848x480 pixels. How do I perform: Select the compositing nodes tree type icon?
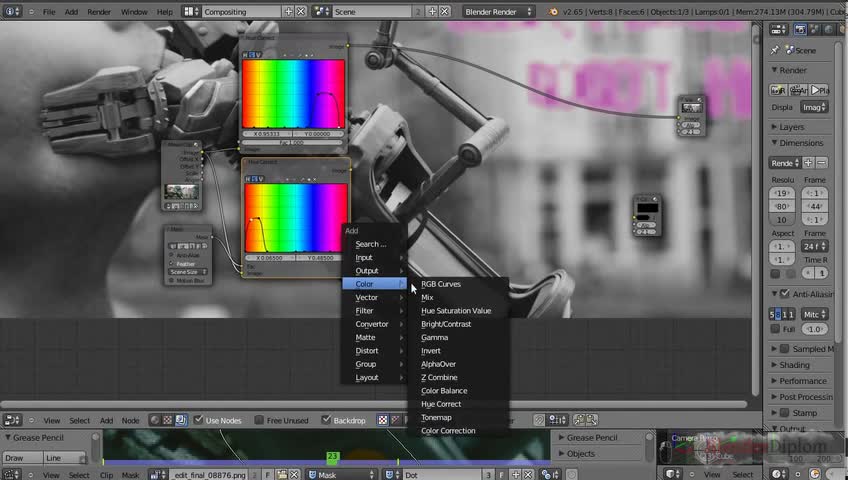(181, 420)
